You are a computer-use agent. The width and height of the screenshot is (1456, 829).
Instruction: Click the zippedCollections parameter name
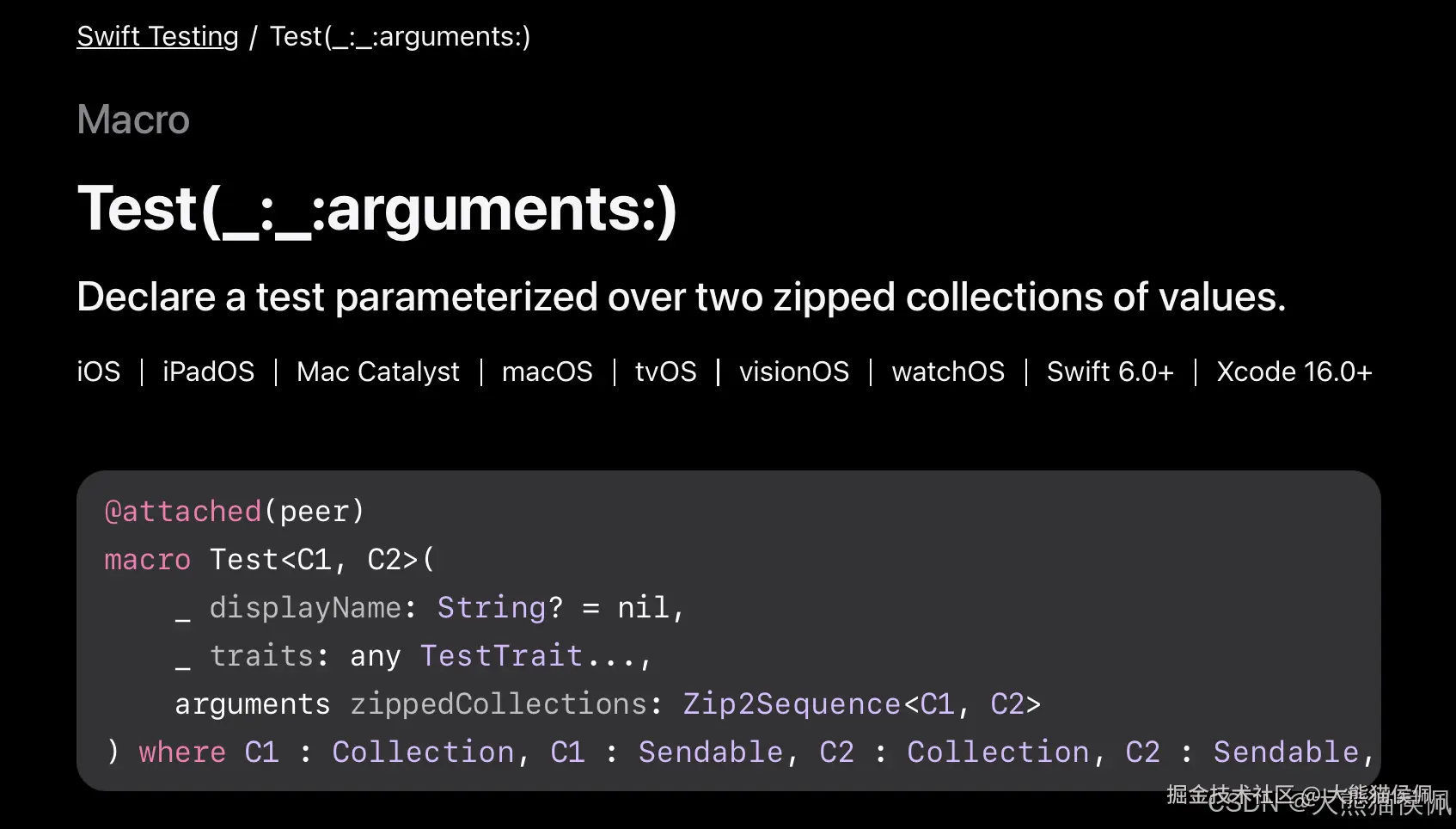(498, 704)
